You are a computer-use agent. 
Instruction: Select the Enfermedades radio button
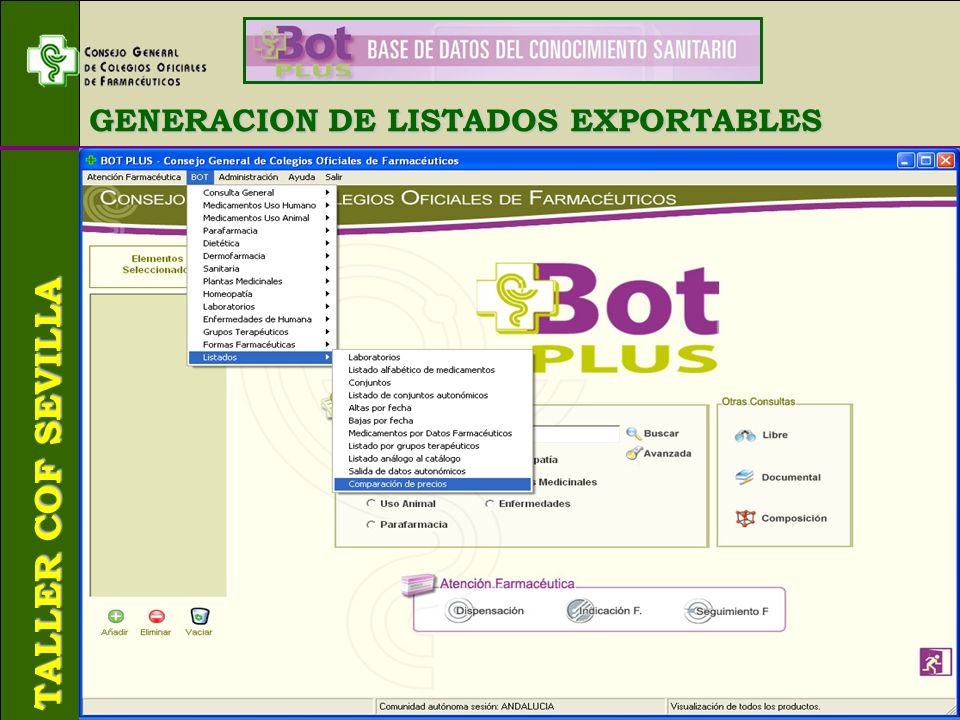click(x=489, y=503)
